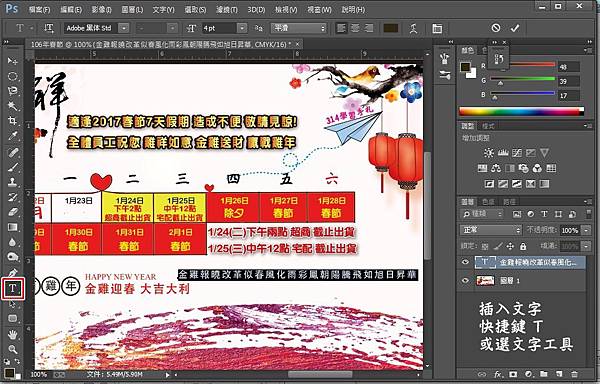
Task: Select the Blur tool
Action: (x=13, y=242)
